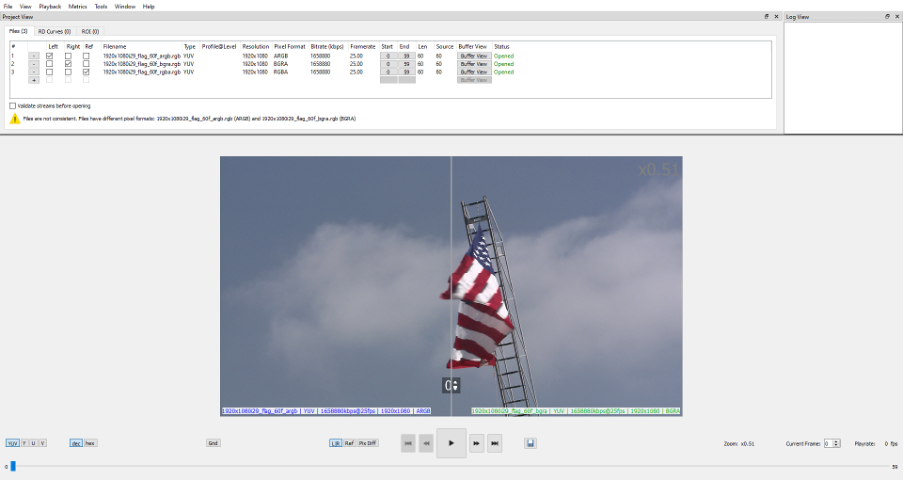Image resolution: width=904 pixels, height=480 pixels.
Task: Click the blue left stream info label
Action: (326, 411)
